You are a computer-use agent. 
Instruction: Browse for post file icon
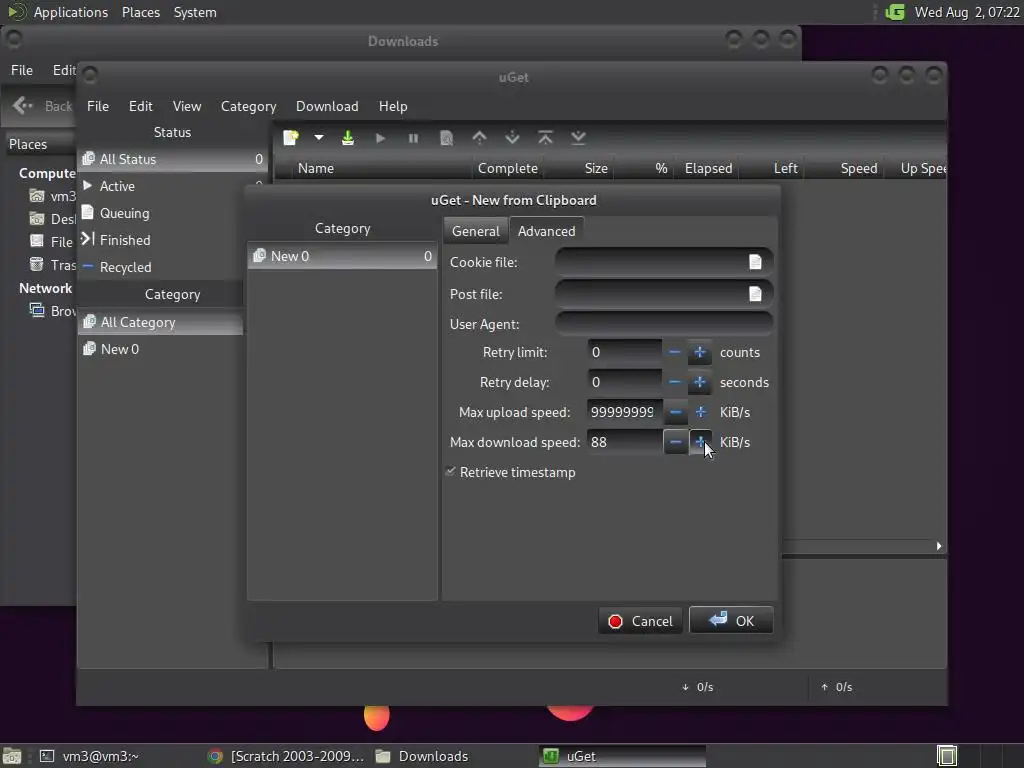tap(756, 294)
